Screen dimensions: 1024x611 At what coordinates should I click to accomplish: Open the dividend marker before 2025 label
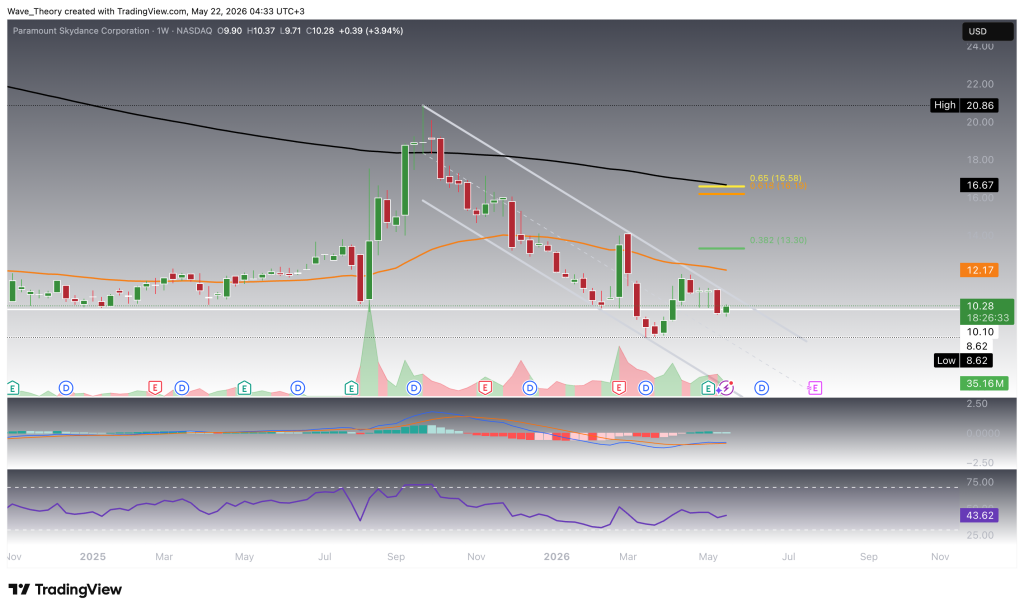(65, 388)
